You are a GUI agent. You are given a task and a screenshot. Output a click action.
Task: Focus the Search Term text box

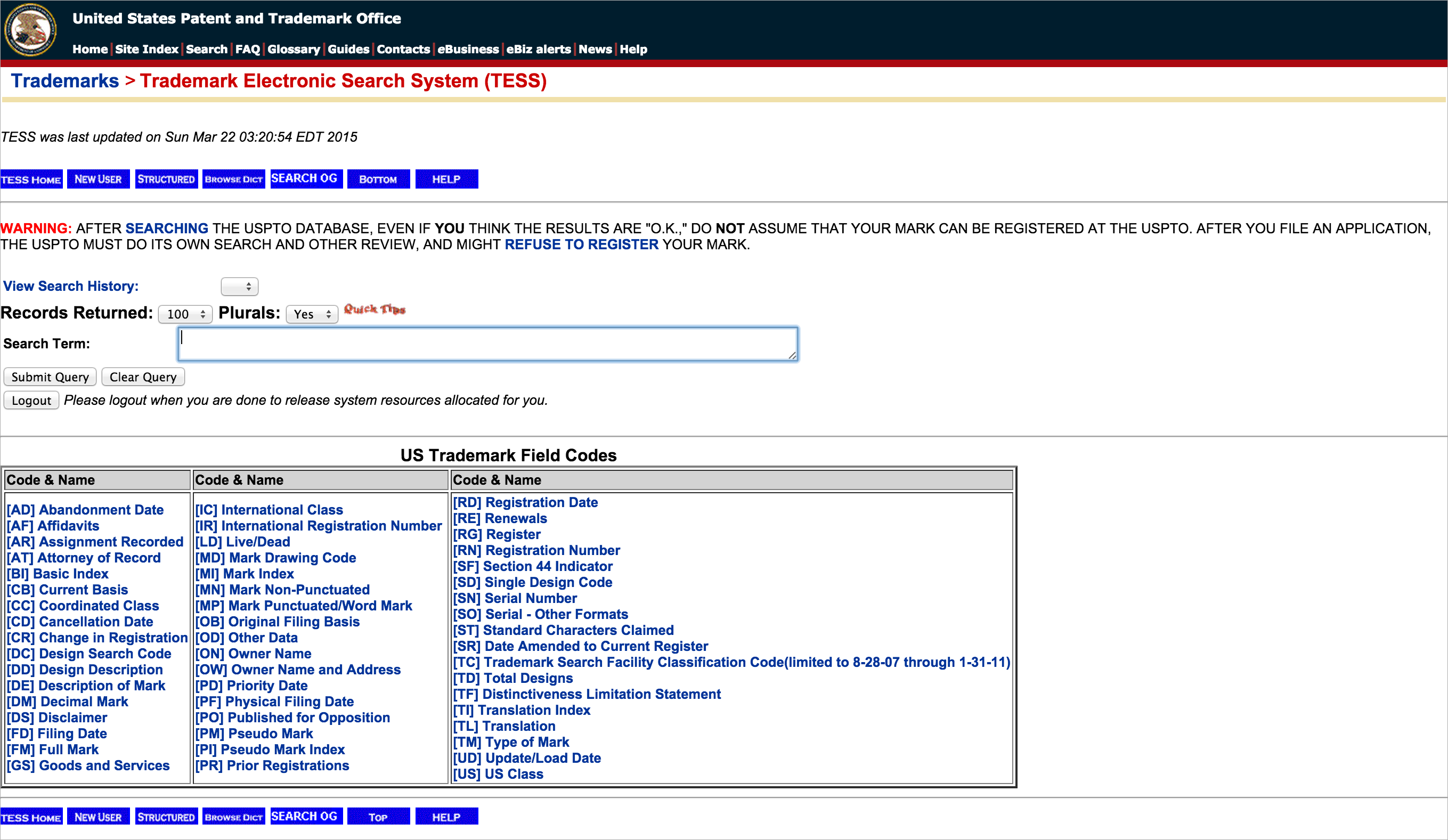point(488,344)
